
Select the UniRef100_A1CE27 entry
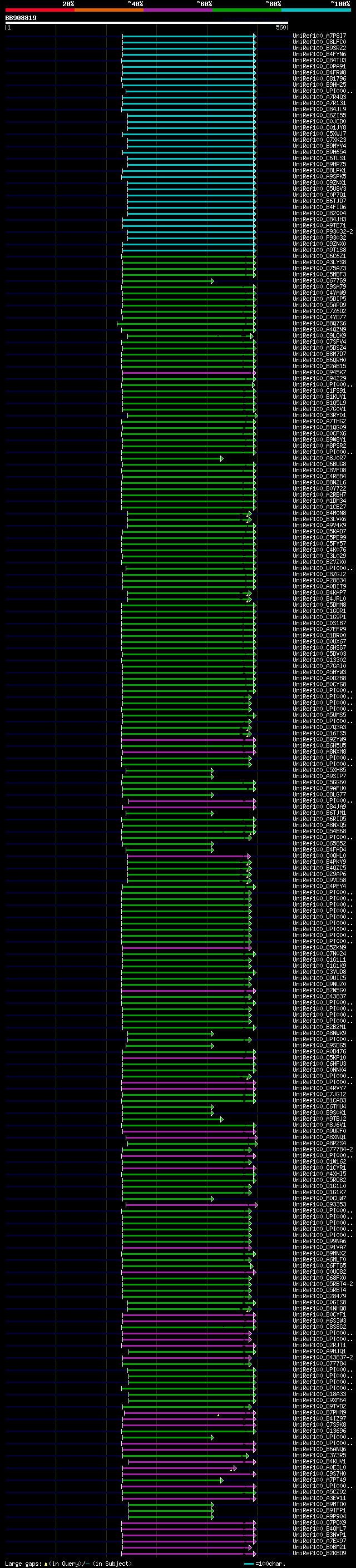click(319, 507)
